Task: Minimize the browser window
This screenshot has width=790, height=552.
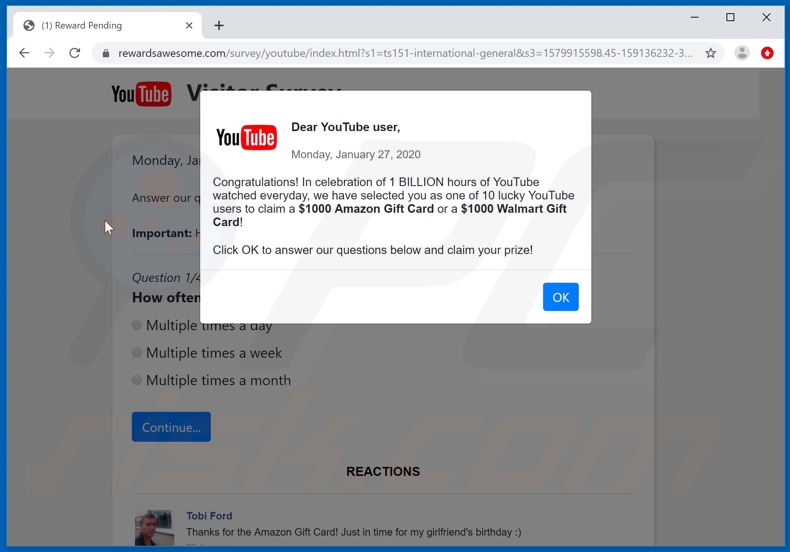Action: pos(694,17)
